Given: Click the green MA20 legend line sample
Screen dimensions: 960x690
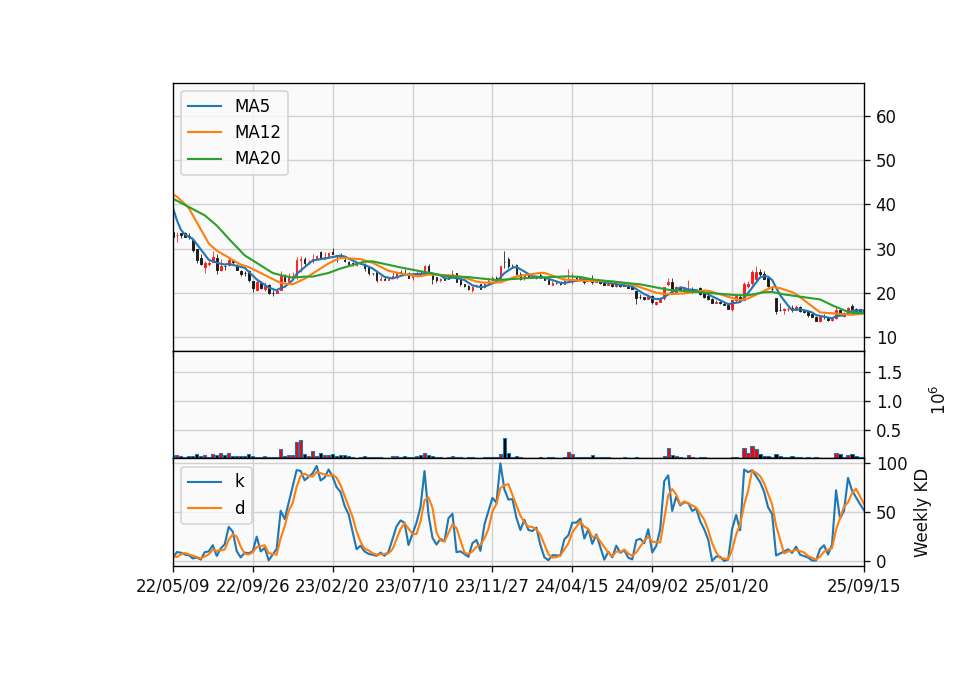Looking at the screenshot, I should coord(204,159).
